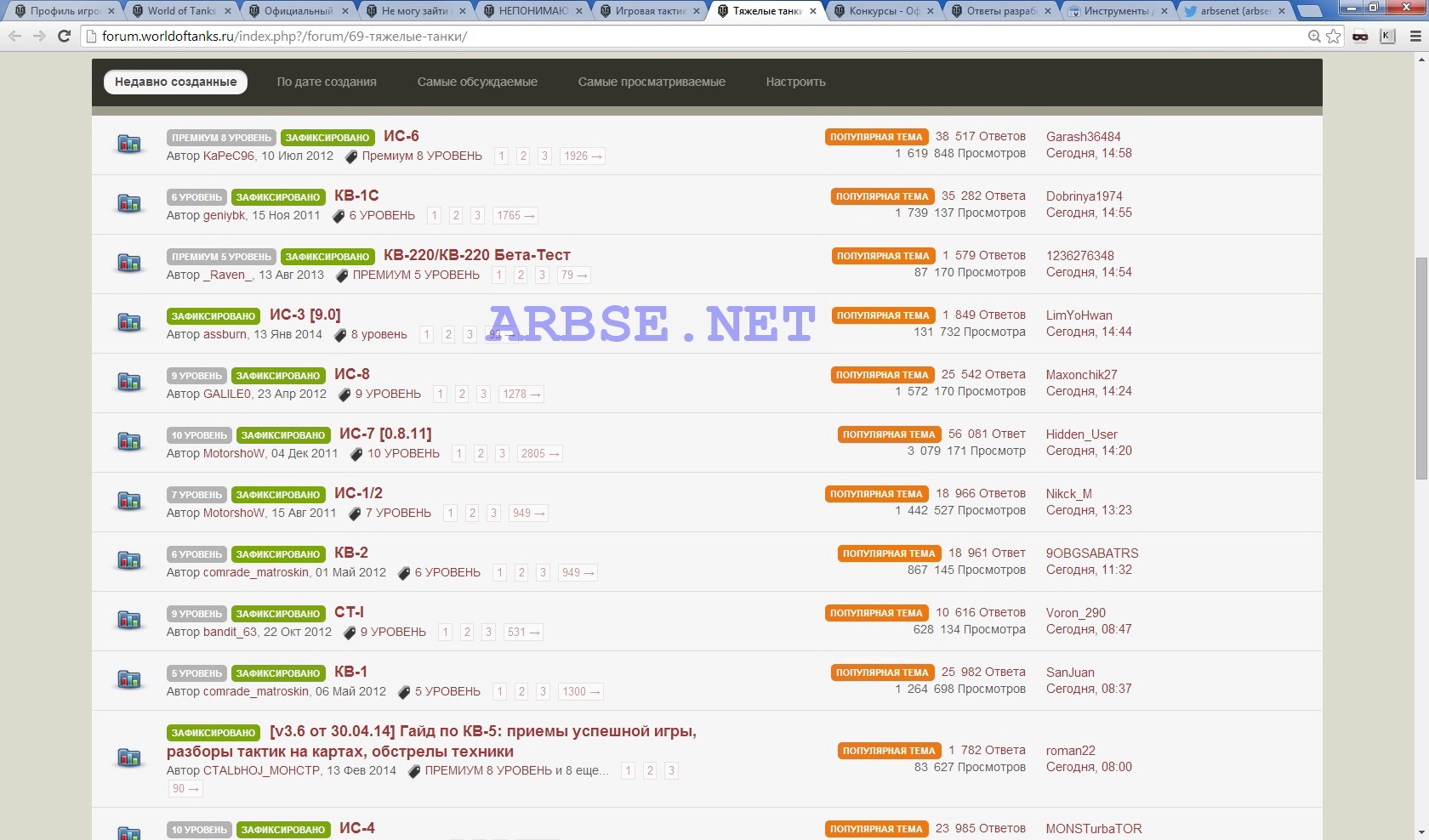This screenshot has height=840, width=1429.
Task: Click the vertical page scrollbar thumb
Action: click(1421, 367)
